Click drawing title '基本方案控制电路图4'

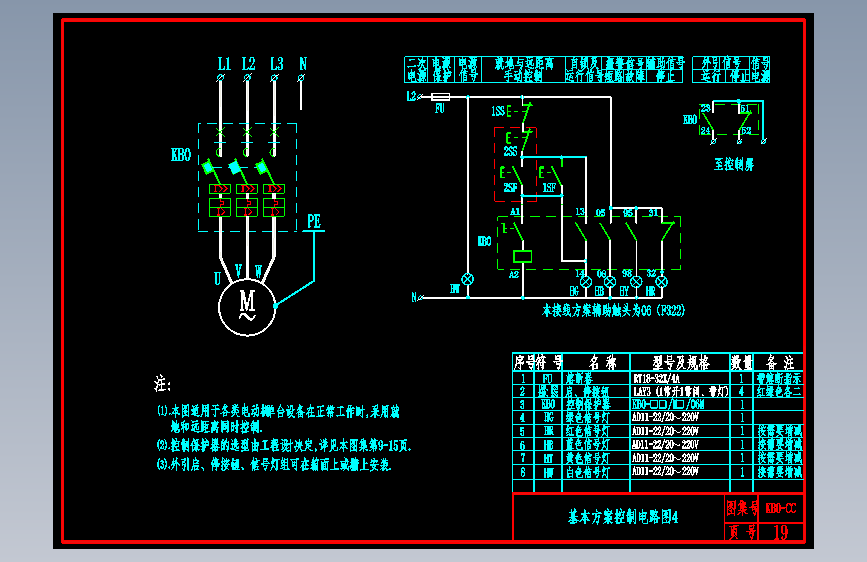coord(623,517)
